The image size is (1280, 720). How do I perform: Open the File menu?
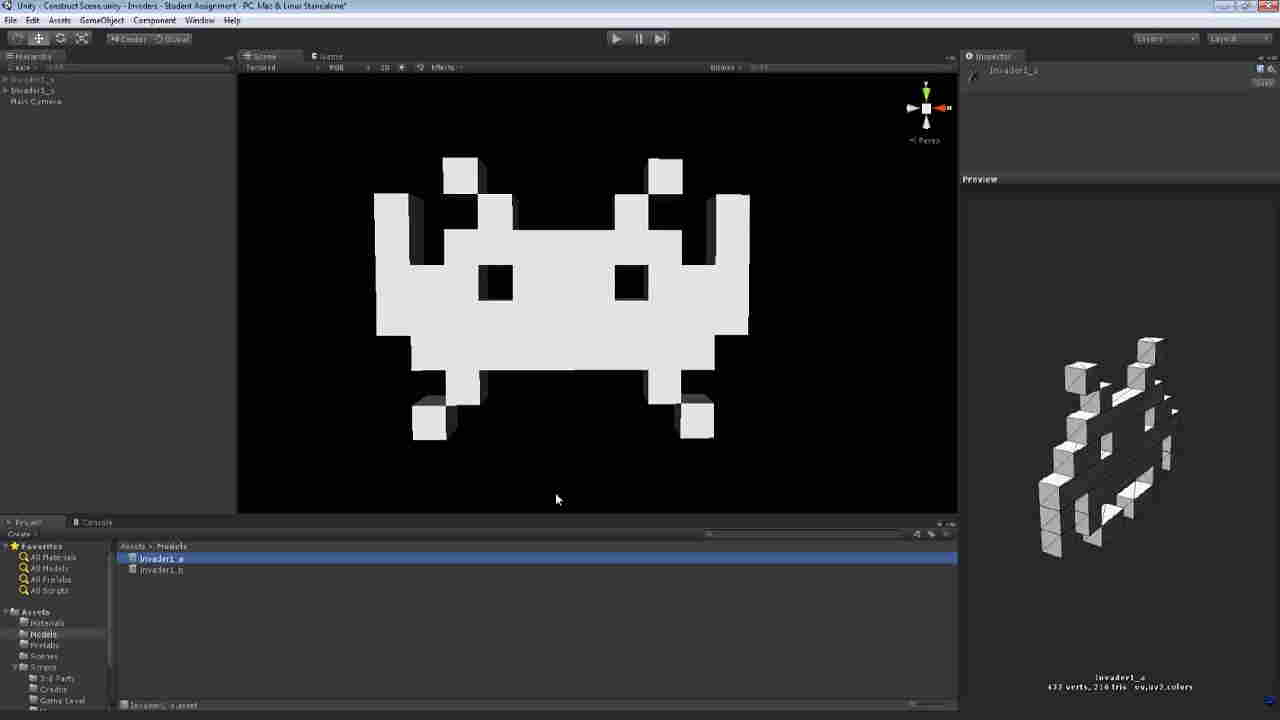click(x=11, y=20)
